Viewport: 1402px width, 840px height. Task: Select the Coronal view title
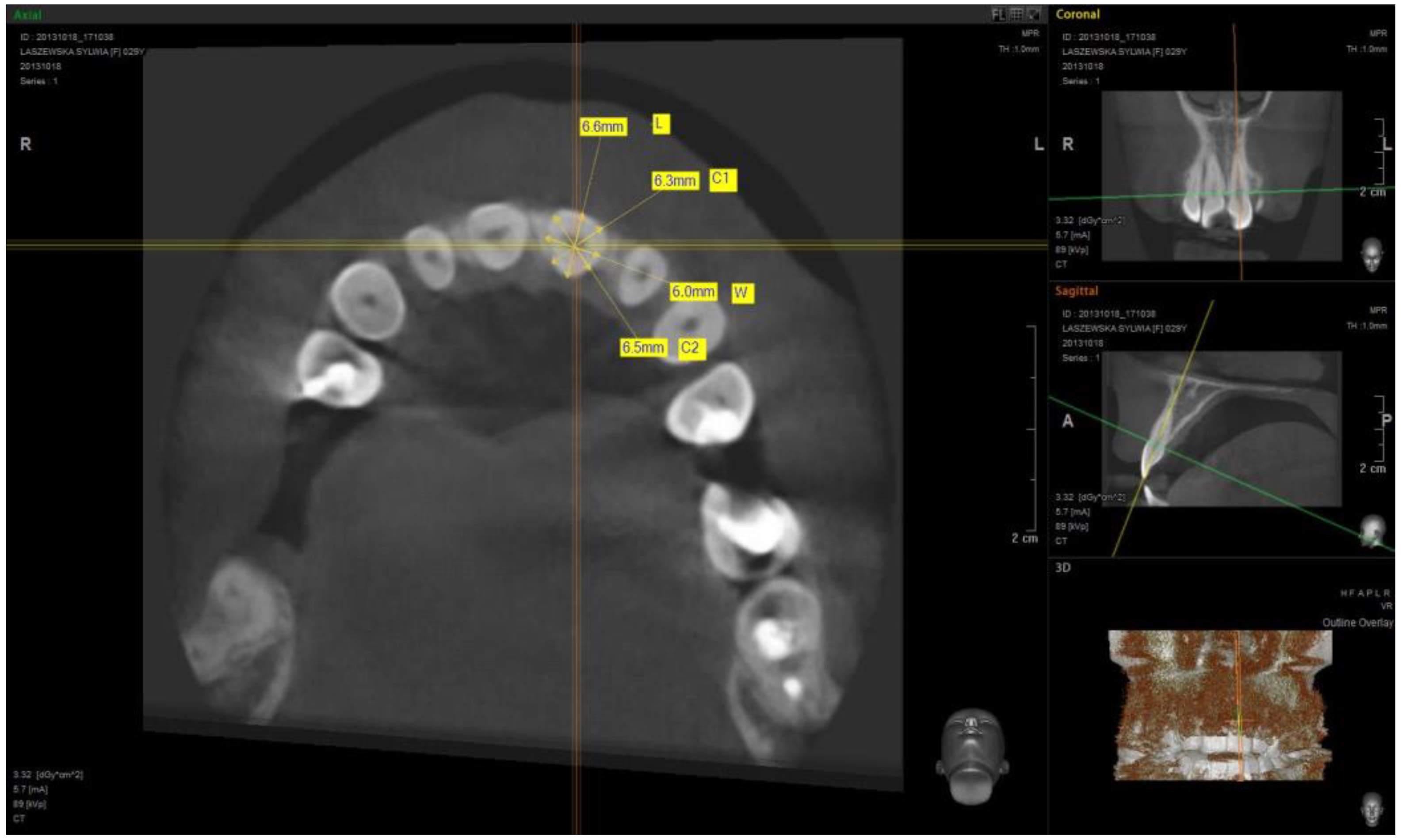(1077, 15)
